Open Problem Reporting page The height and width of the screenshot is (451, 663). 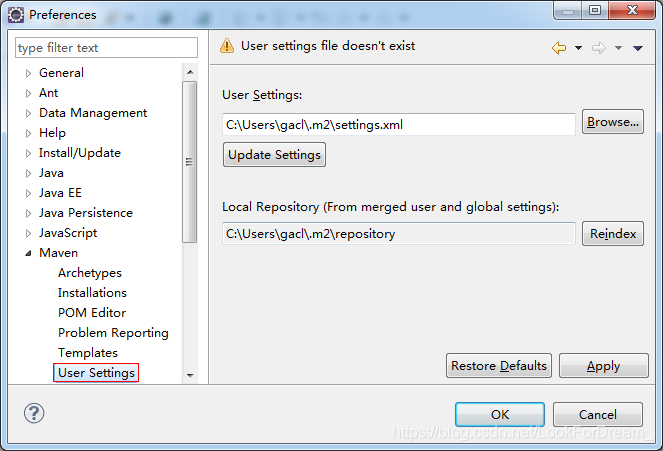pos(113,333)
